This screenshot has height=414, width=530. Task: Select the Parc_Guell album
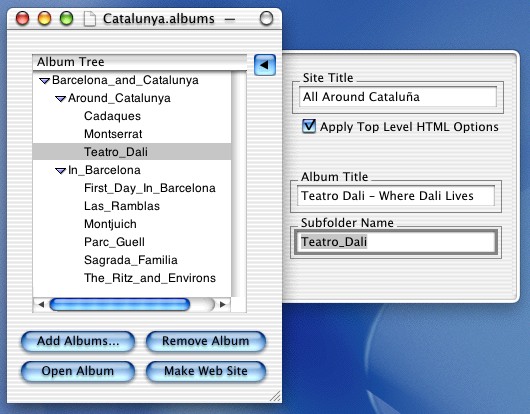coord(114,242)
